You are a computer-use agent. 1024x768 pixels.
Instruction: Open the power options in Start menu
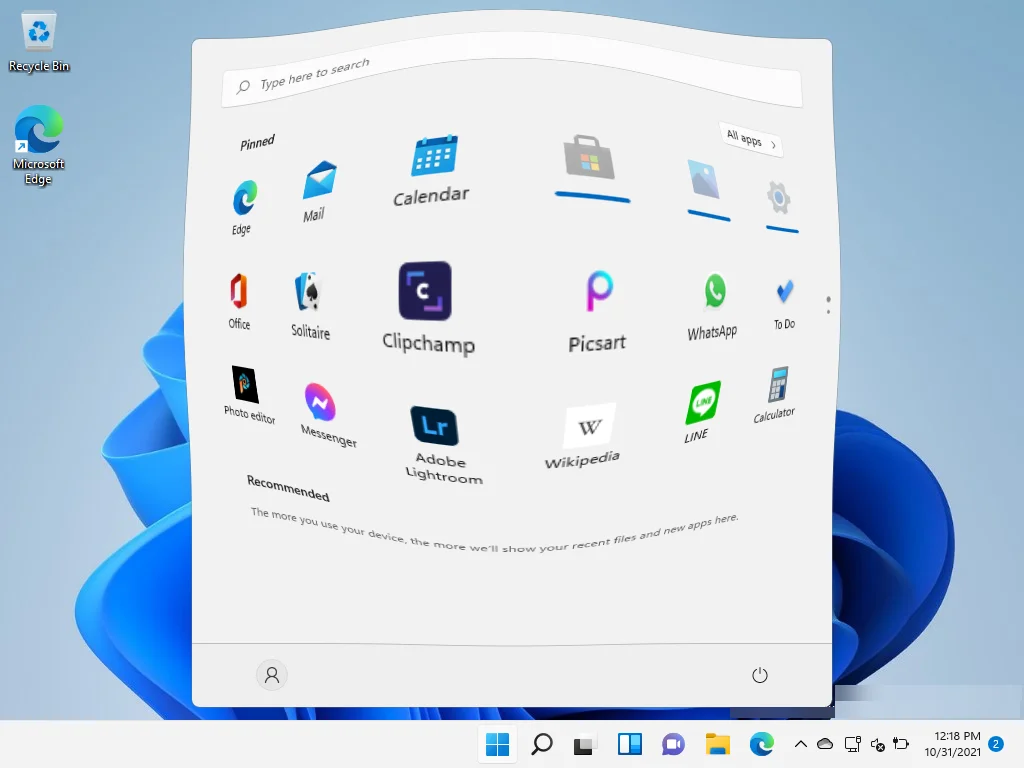(759, 675)
